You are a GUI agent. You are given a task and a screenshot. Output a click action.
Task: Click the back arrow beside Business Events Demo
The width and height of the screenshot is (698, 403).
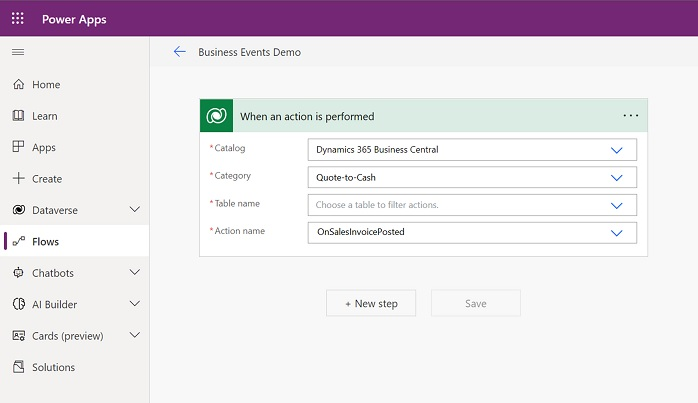coord(180,52)
